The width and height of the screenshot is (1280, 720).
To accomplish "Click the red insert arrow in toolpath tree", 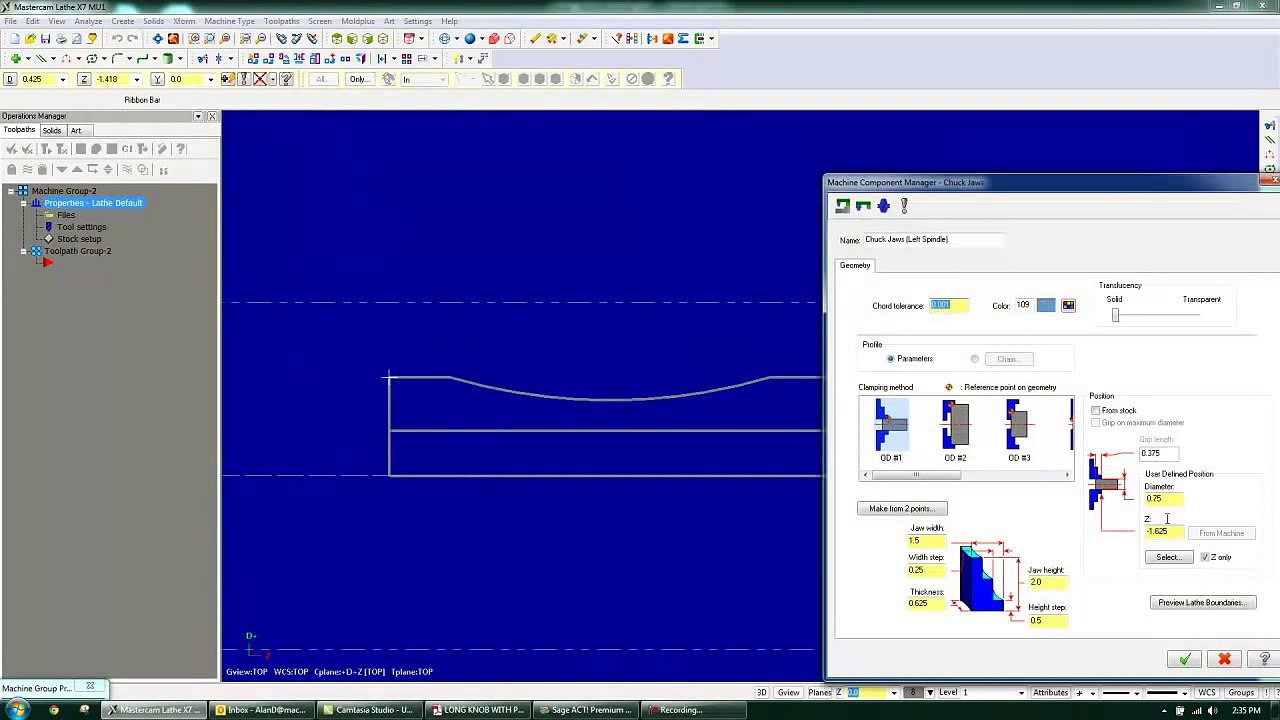I will tap(47, 263).
